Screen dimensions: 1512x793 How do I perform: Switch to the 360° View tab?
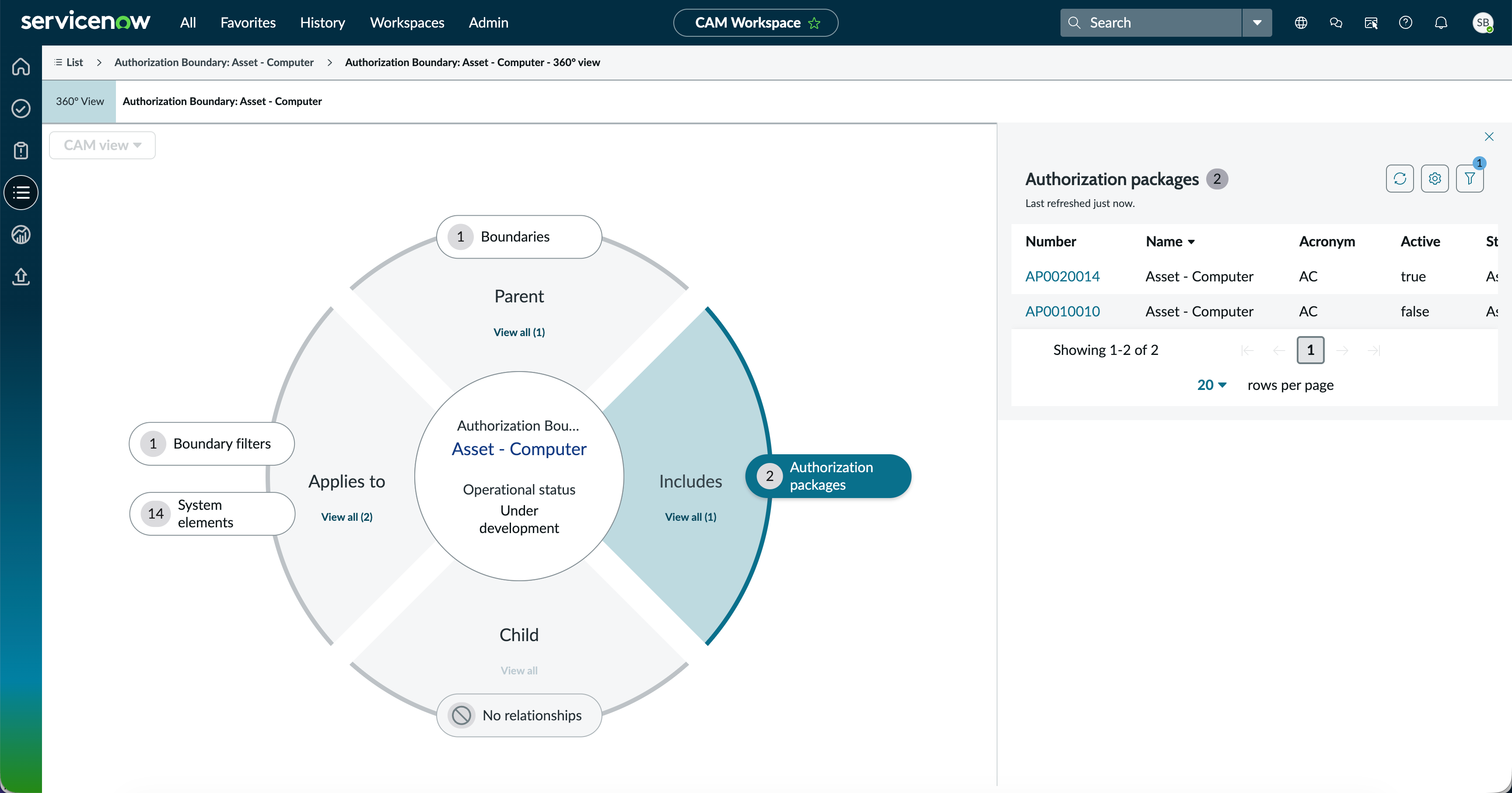click(79, 102)
